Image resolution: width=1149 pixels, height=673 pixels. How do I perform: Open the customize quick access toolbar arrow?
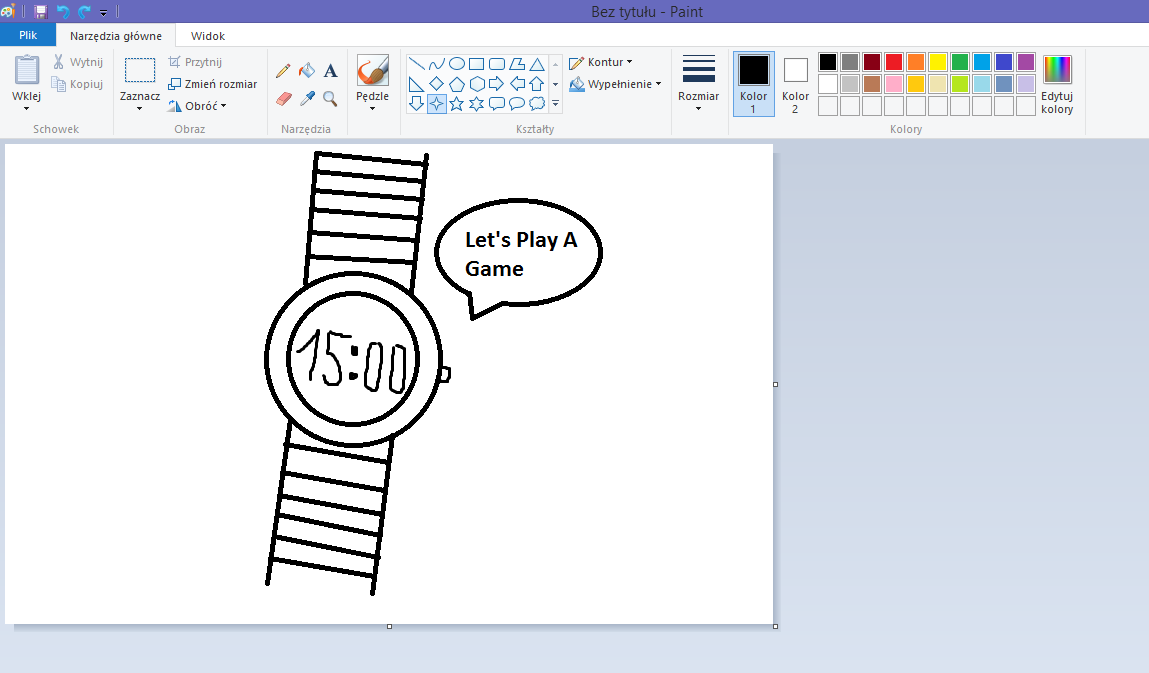click(103, 12)
